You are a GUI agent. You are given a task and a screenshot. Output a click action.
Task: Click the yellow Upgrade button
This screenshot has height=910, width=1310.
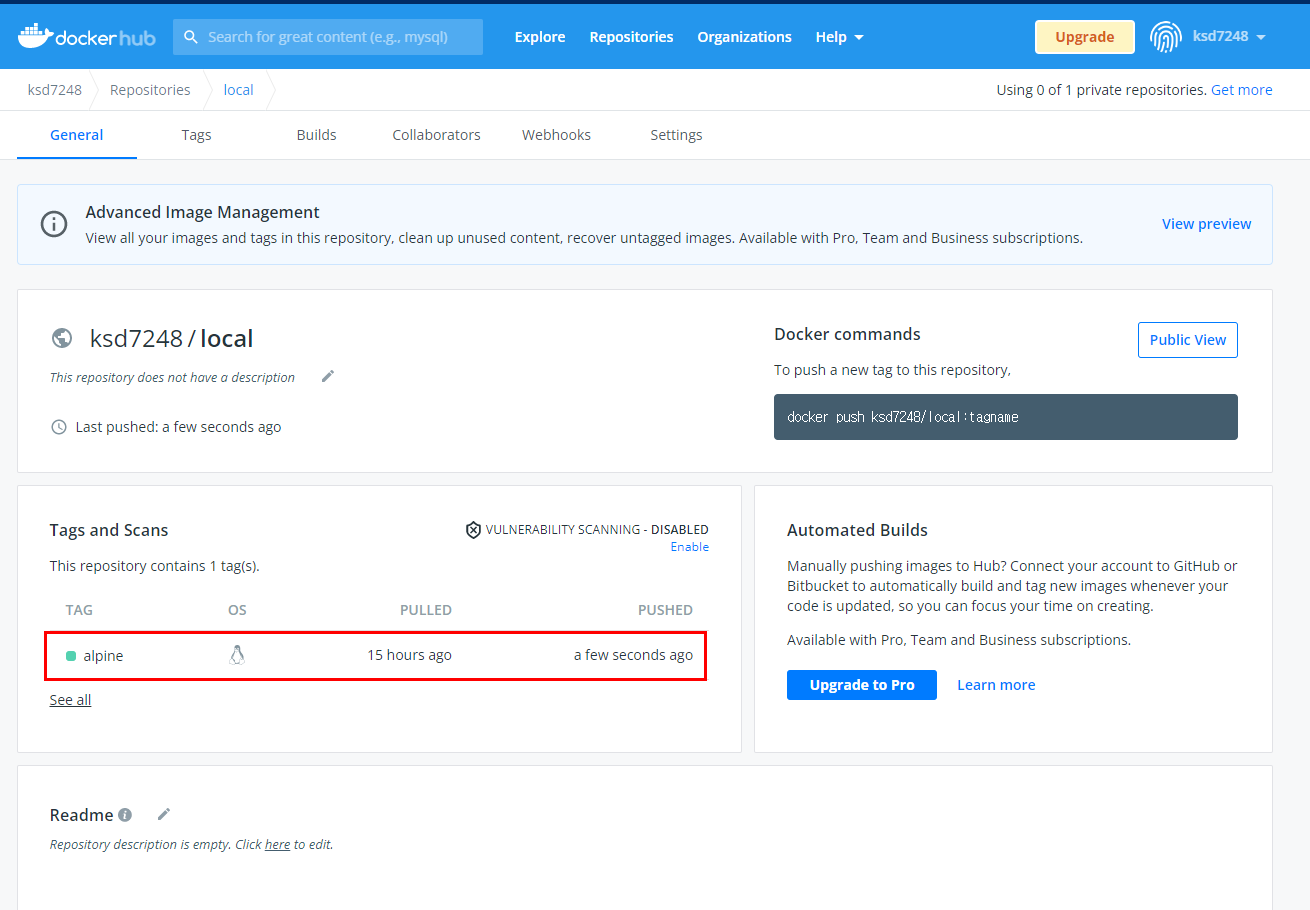[1085, 37]
